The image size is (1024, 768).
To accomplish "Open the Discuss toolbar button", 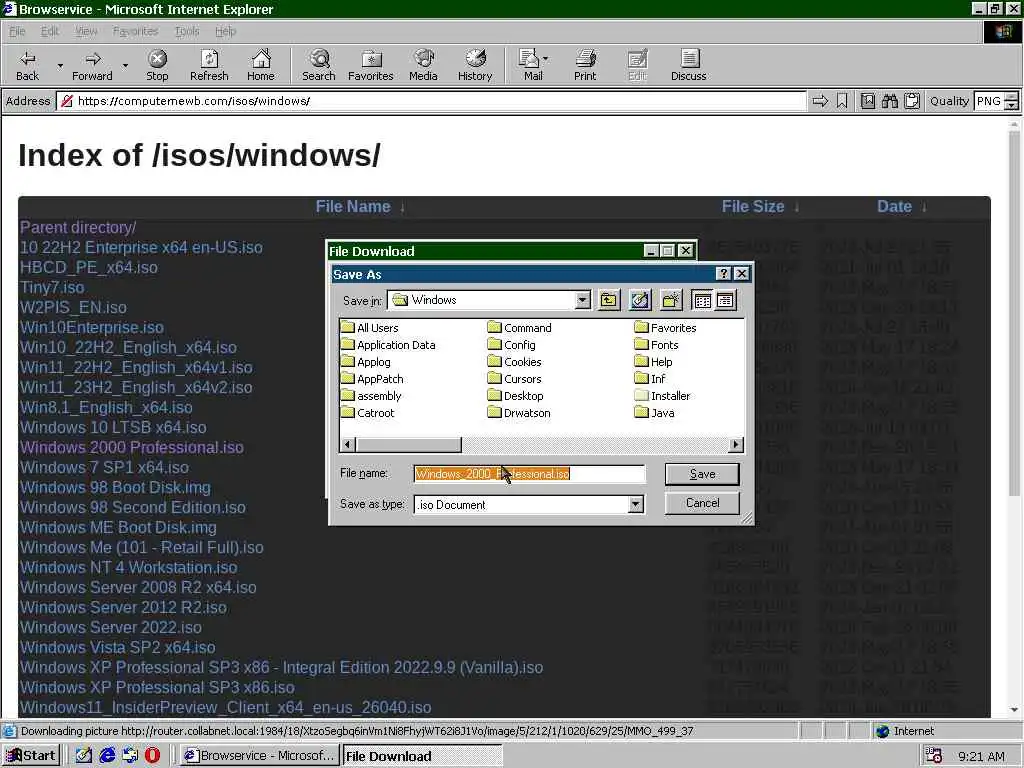I will pos(688,65).
